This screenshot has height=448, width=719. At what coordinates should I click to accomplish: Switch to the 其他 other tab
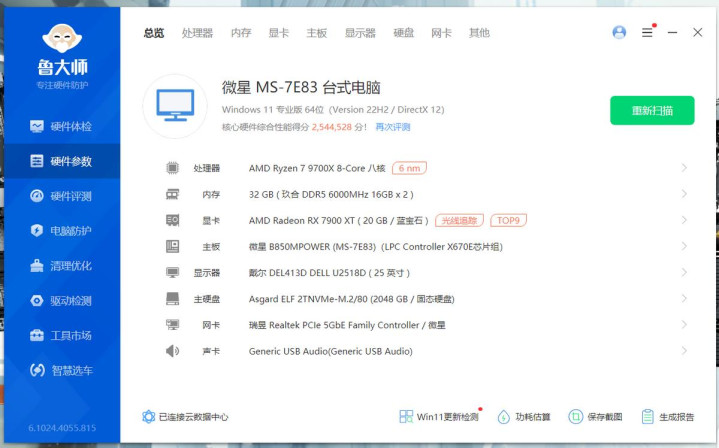pos(479,33)
